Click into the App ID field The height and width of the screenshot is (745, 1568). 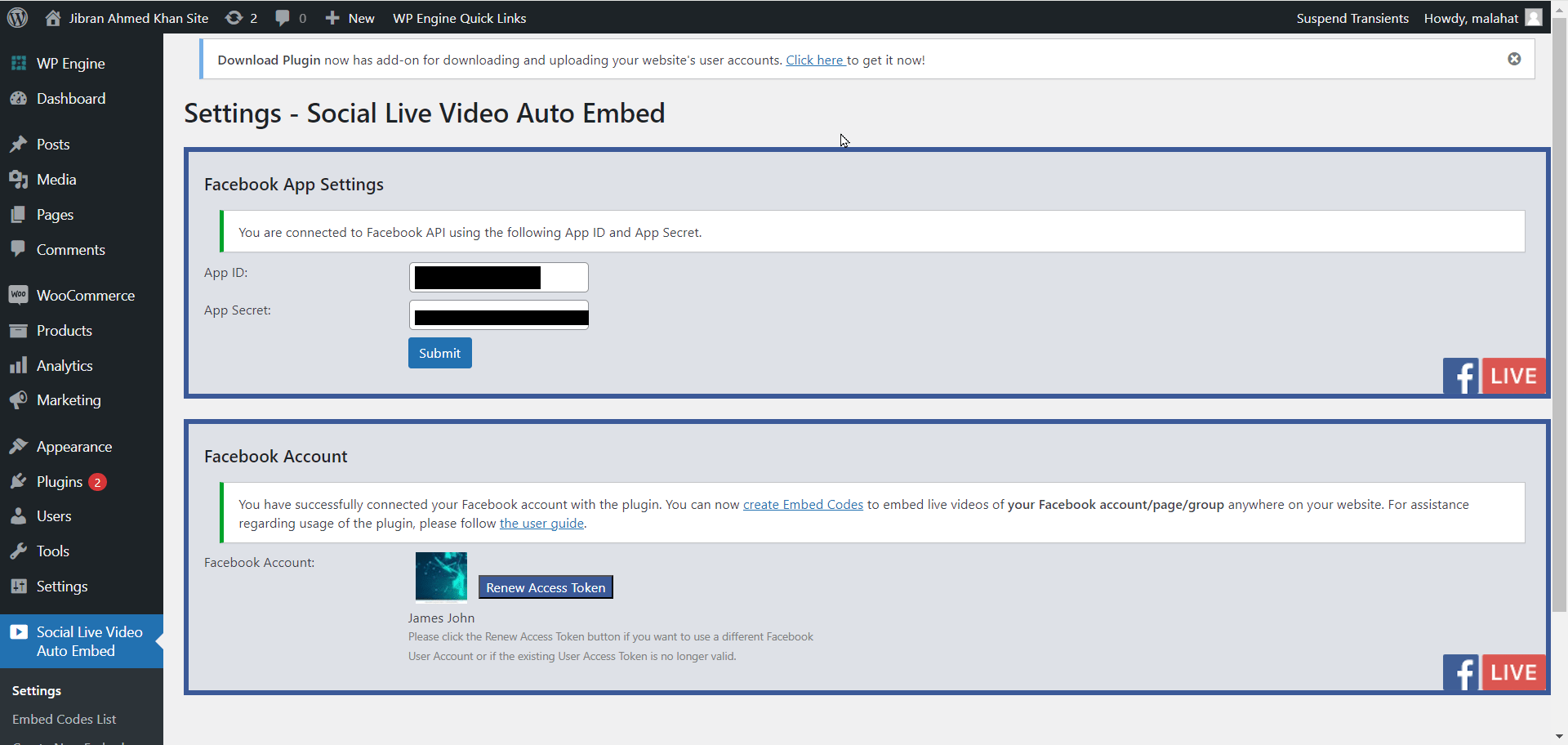tap(498, 278)
